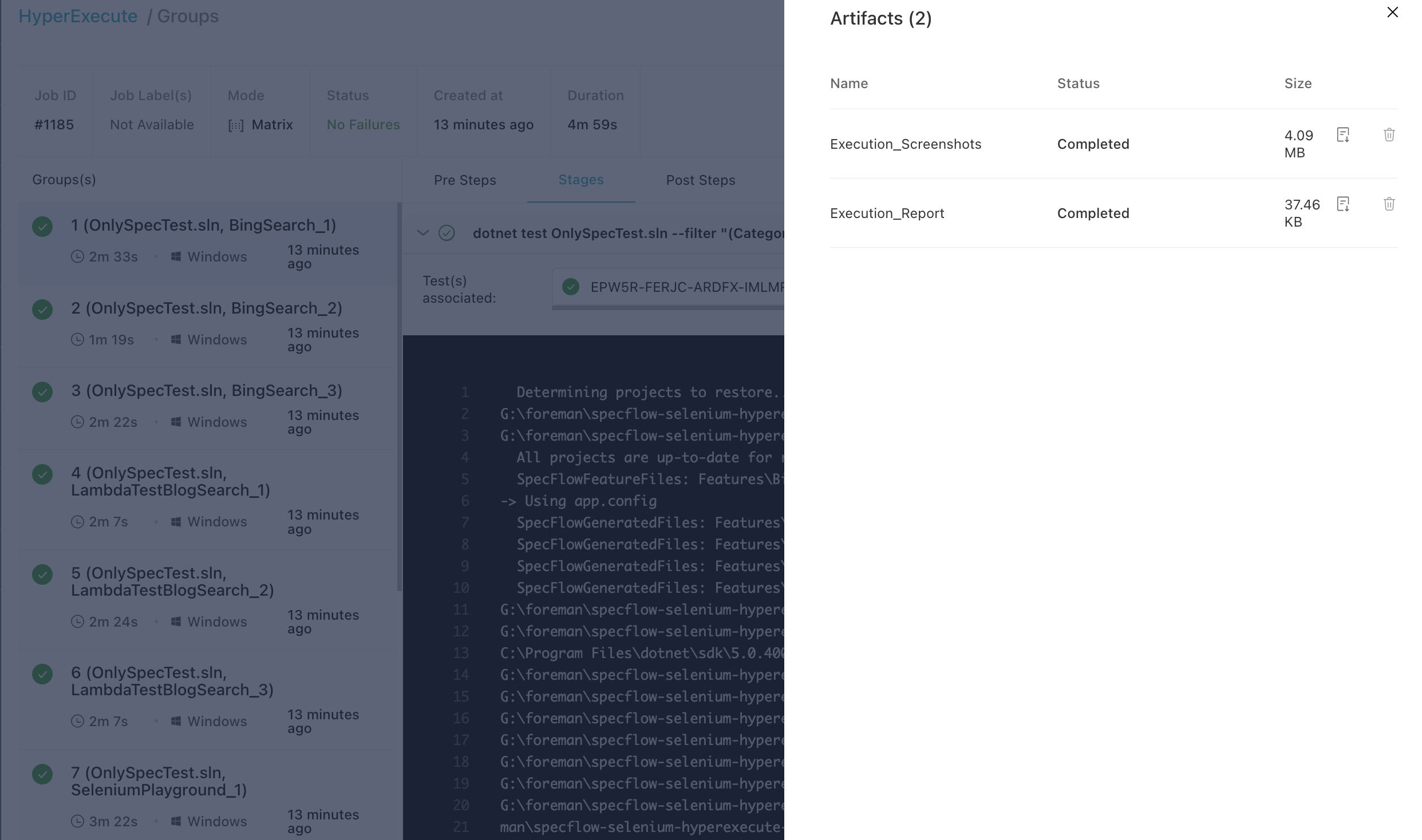Click green check icon of LambdaTestBlogSearch_2 group
The height and width of the screenshot is (840, 1422).
(42, 574)
